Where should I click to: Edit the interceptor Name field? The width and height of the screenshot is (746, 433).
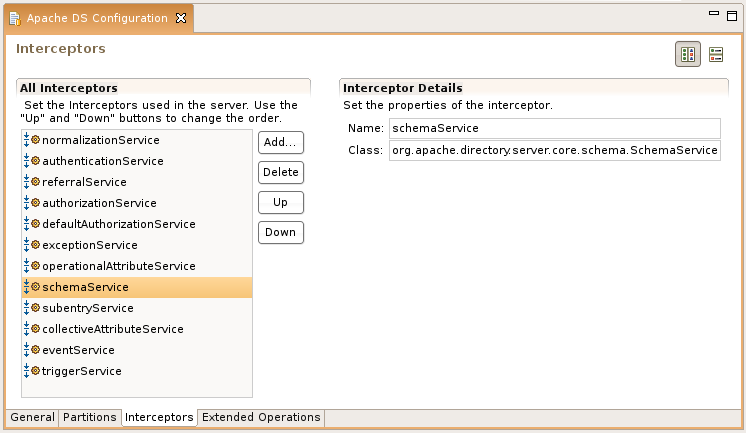tap(554, 128)
